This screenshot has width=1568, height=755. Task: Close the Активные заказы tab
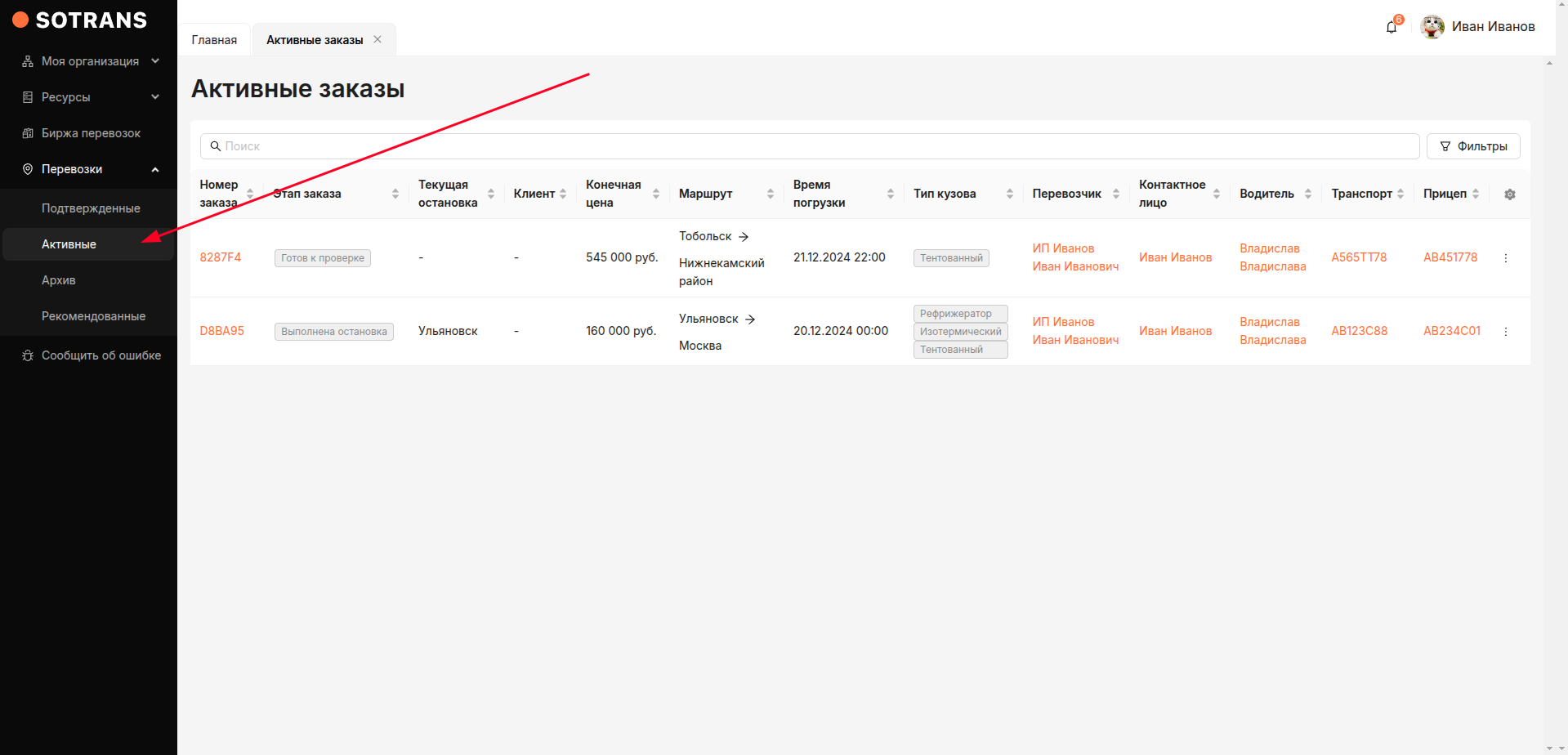(377, 39)
